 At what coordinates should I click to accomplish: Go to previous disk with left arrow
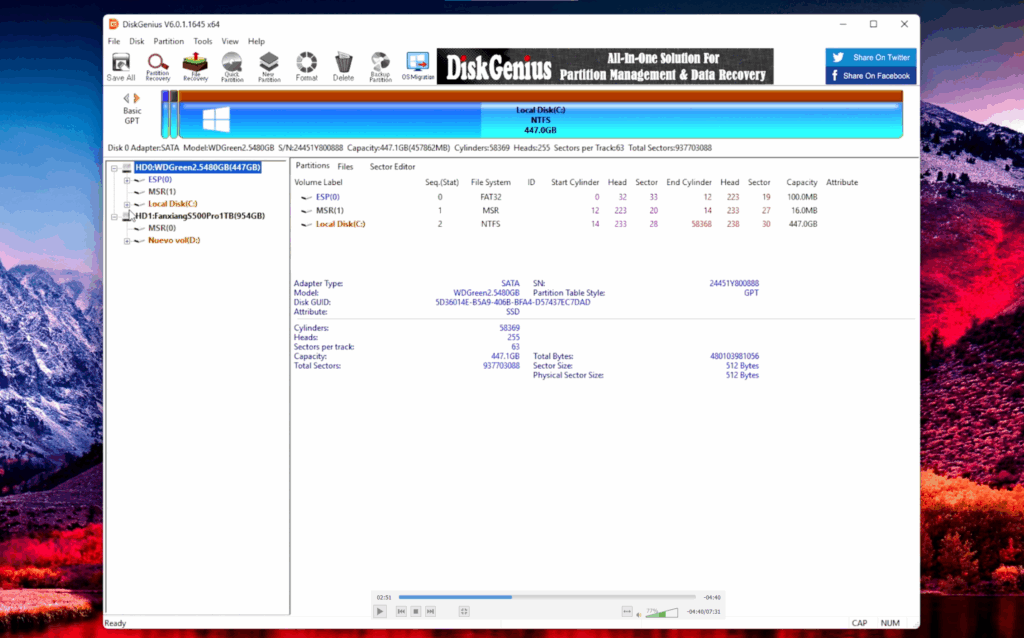pyautogui.click(x=126, y=98)
